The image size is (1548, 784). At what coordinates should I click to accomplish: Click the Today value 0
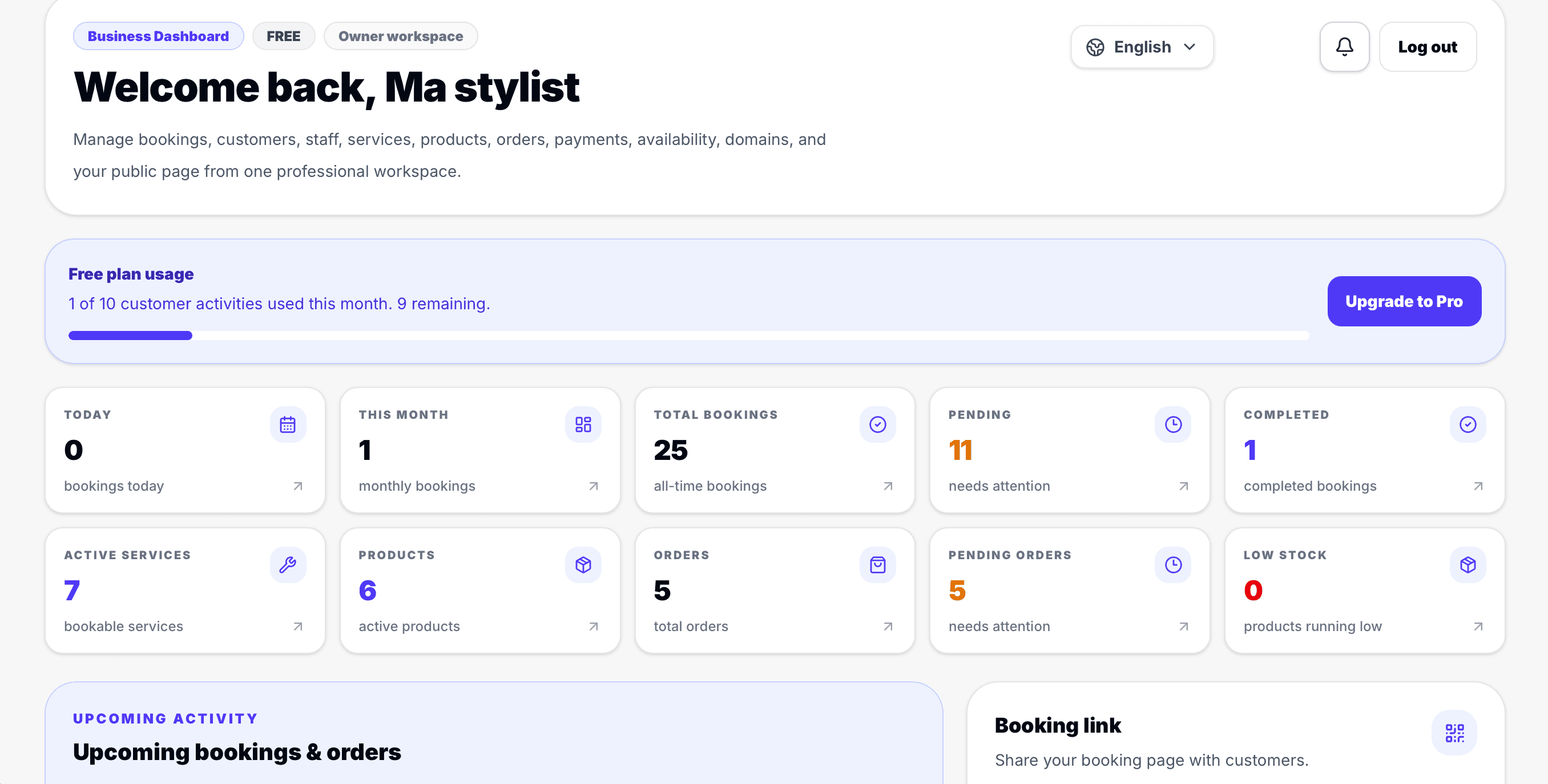point(73,450)
